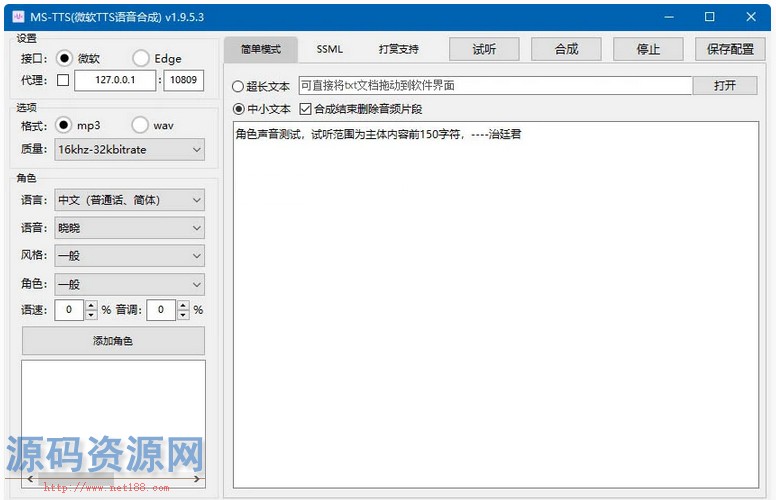Open the 风格 style dropdown
Screen dimensions: 776x500
(129, 256)
